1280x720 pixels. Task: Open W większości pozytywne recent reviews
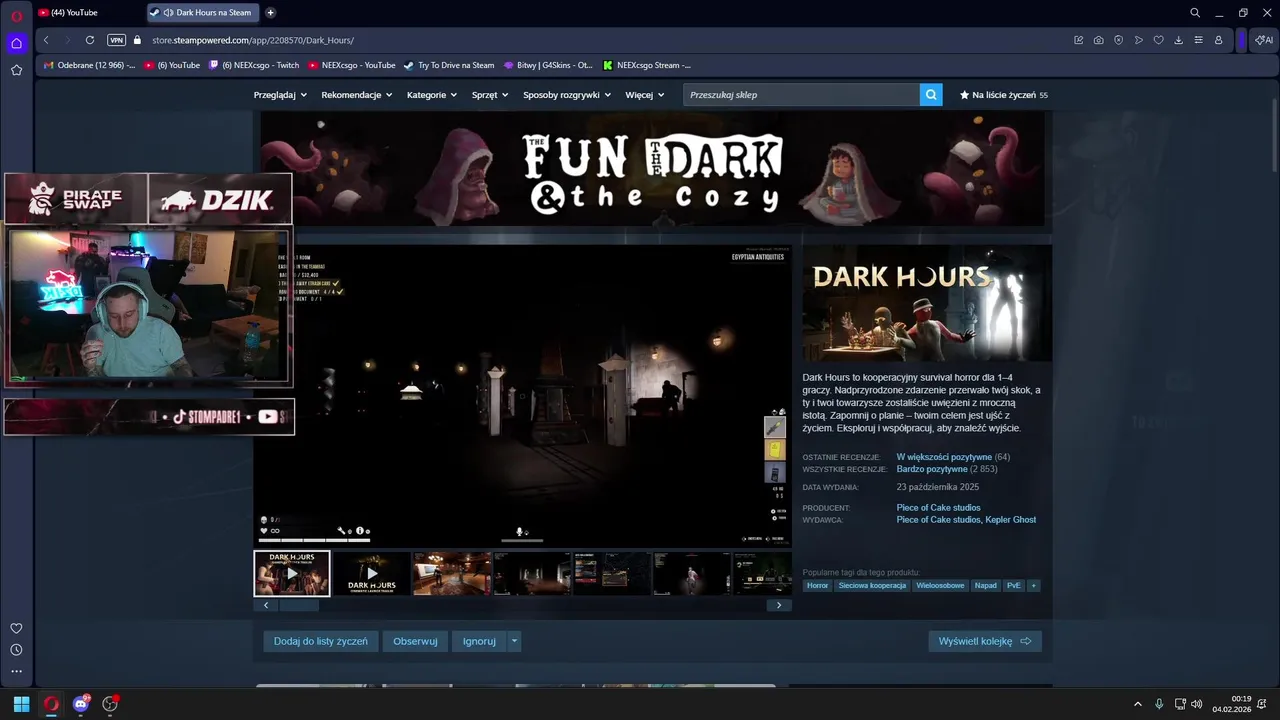pos(944,457)
